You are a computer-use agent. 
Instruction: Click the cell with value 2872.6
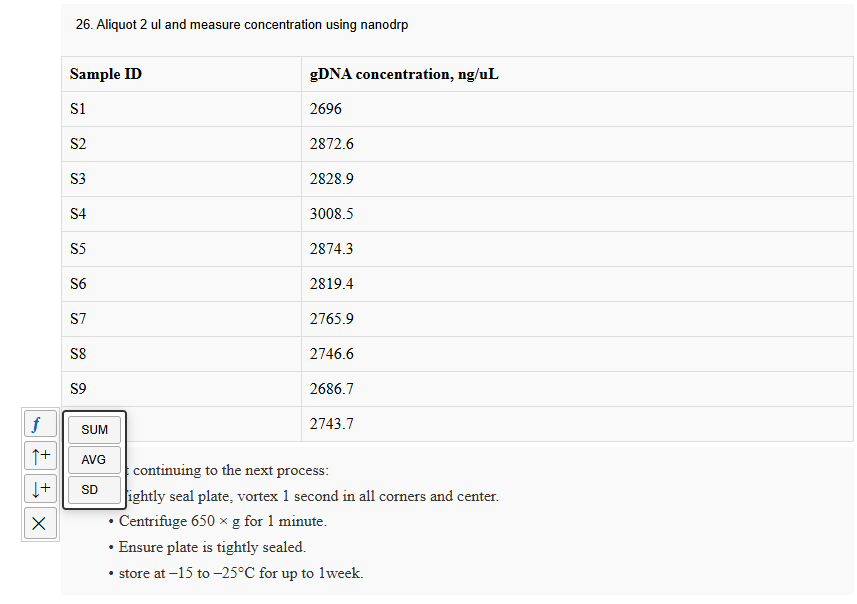click(332, 144)
